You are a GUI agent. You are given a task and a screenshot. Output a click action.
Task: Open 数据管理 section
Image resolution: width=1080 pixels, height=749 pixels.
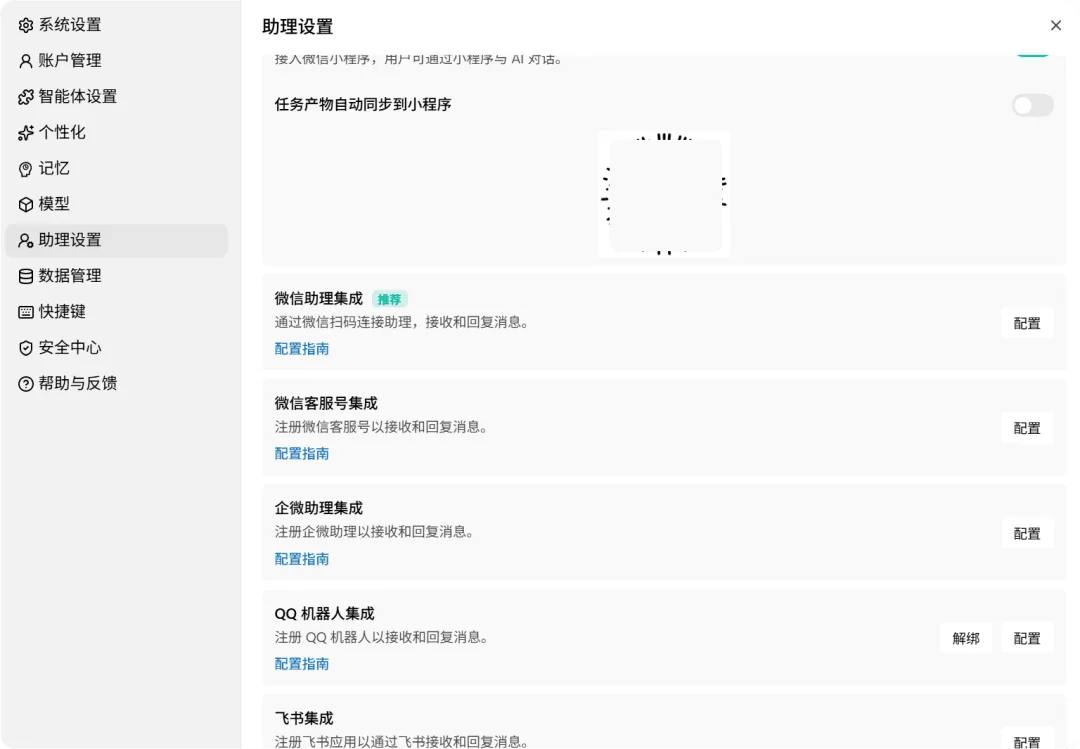point(116,276)
